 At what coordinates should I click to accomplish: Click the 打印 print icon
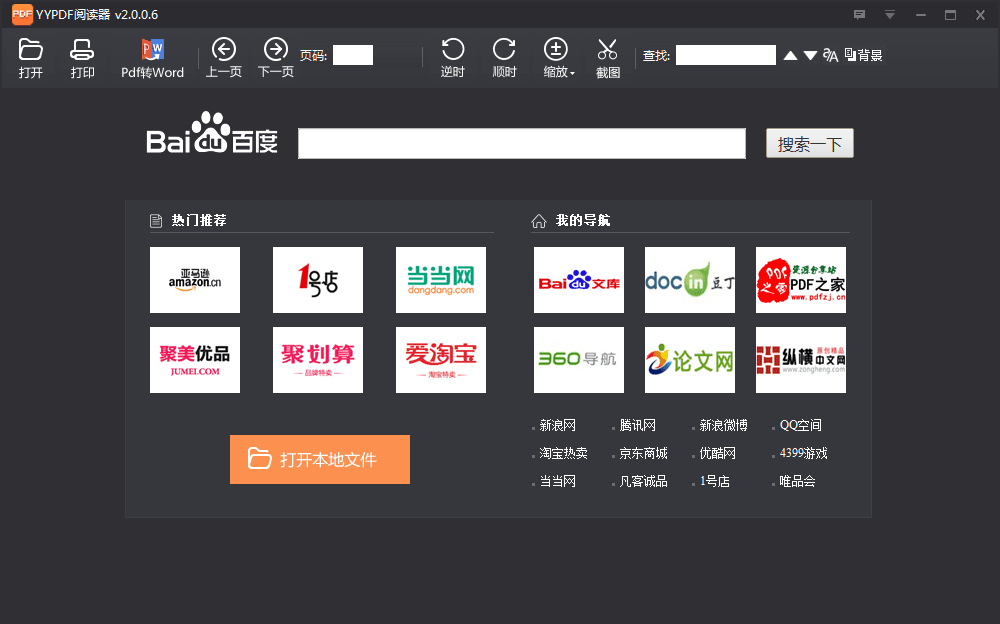pos(82,55)
